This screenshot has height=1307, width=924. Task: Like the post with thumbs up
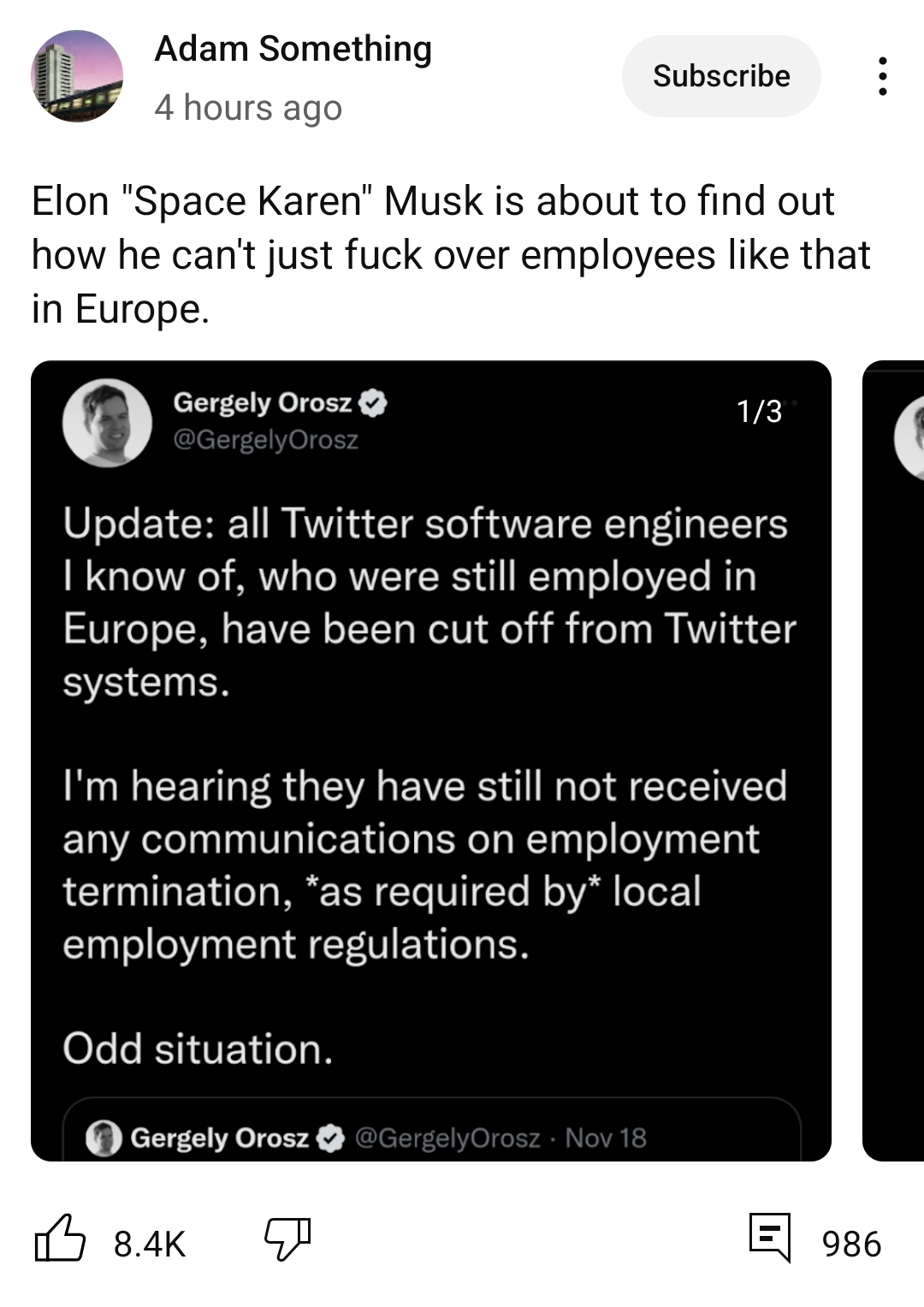pos(60,1239)
